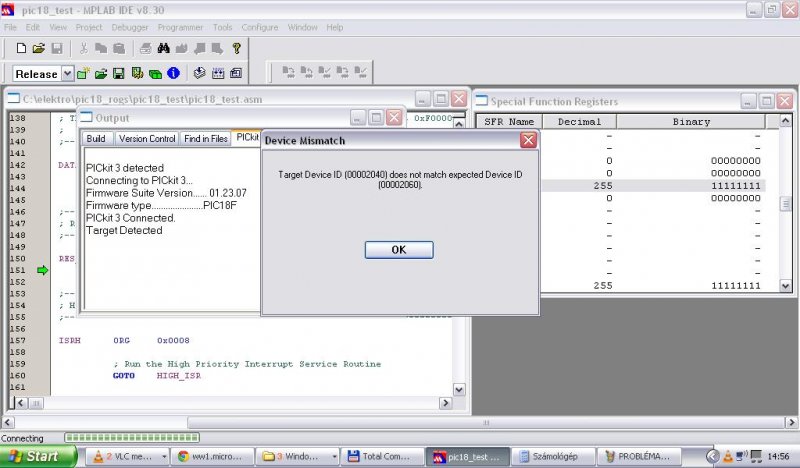The width and height of the screenshot is (800, 468).
Task: Click the GOTO instruction in code
Action: tap(123, 376)
